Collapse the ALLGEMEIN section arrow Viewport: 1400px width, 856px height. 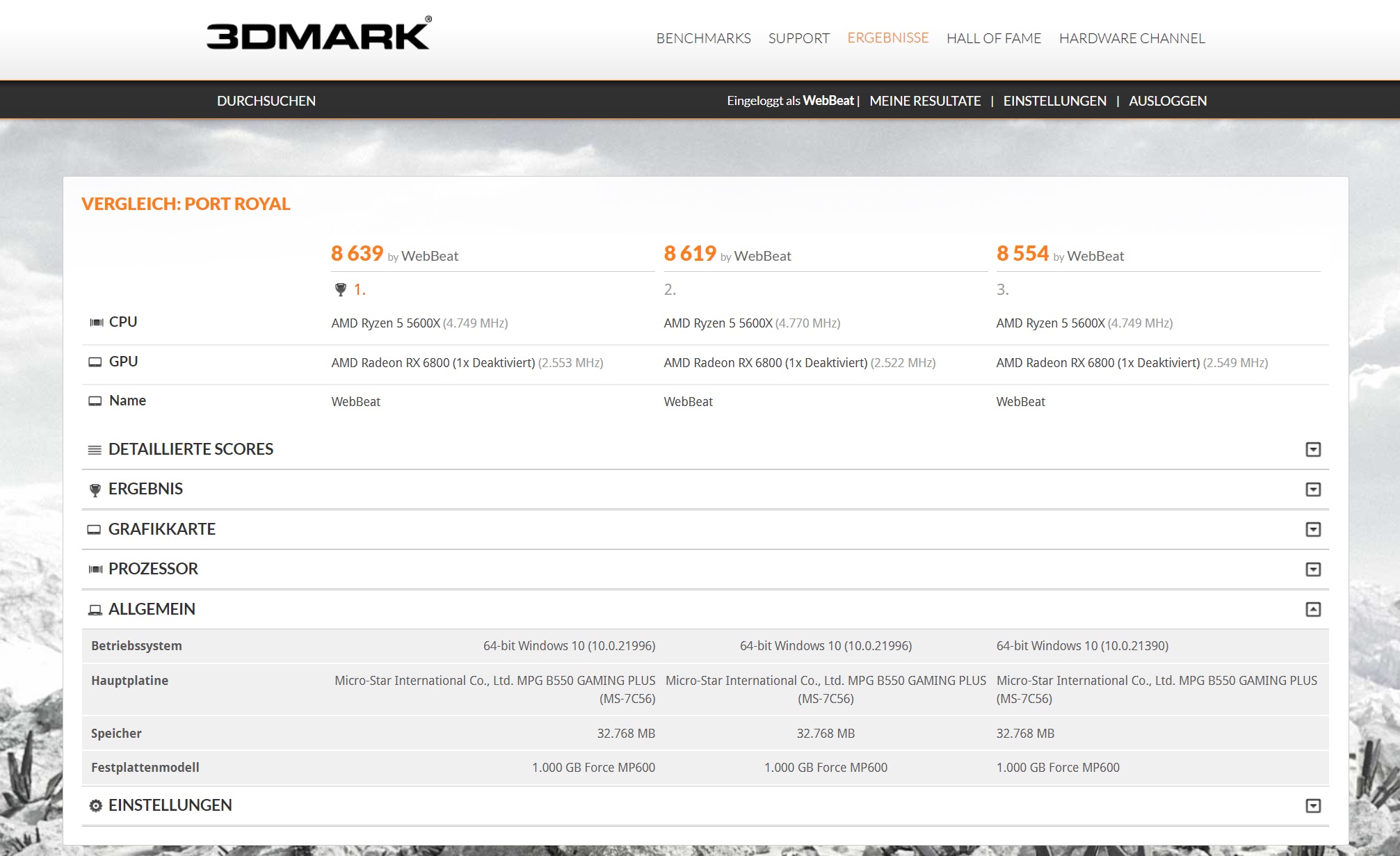1312,610
